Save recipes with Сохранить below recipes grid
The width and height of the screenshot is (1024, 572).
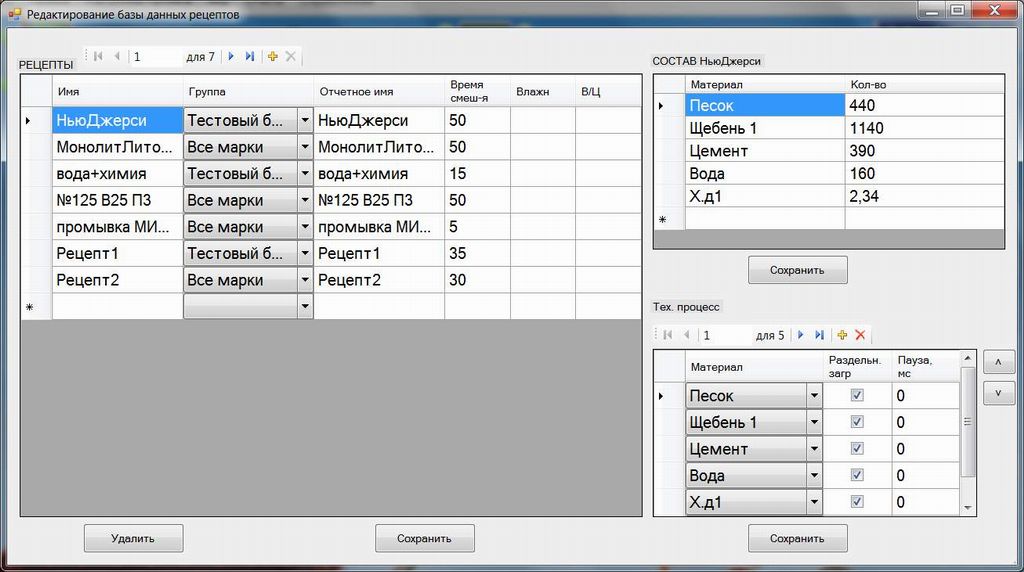pos(424,539)
